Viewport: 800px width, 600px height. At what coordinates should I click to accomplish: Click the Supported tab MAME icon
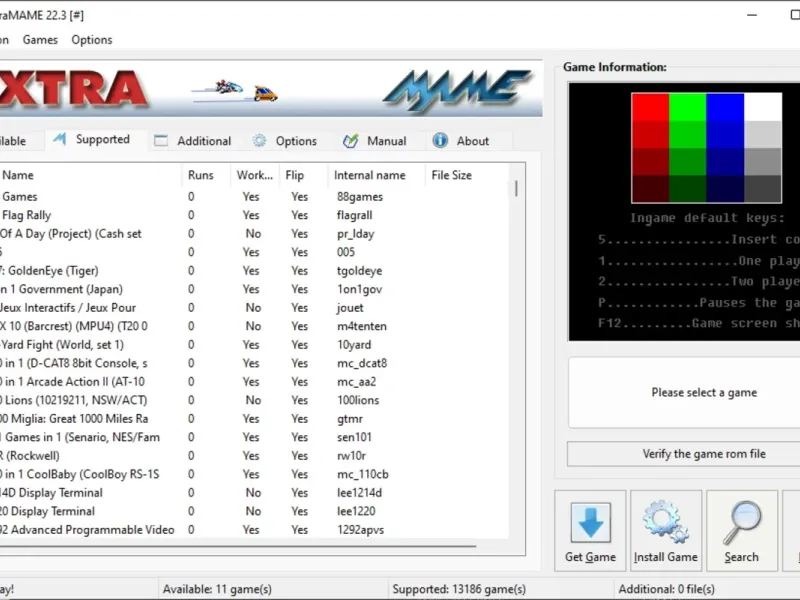tap(60, 139)
